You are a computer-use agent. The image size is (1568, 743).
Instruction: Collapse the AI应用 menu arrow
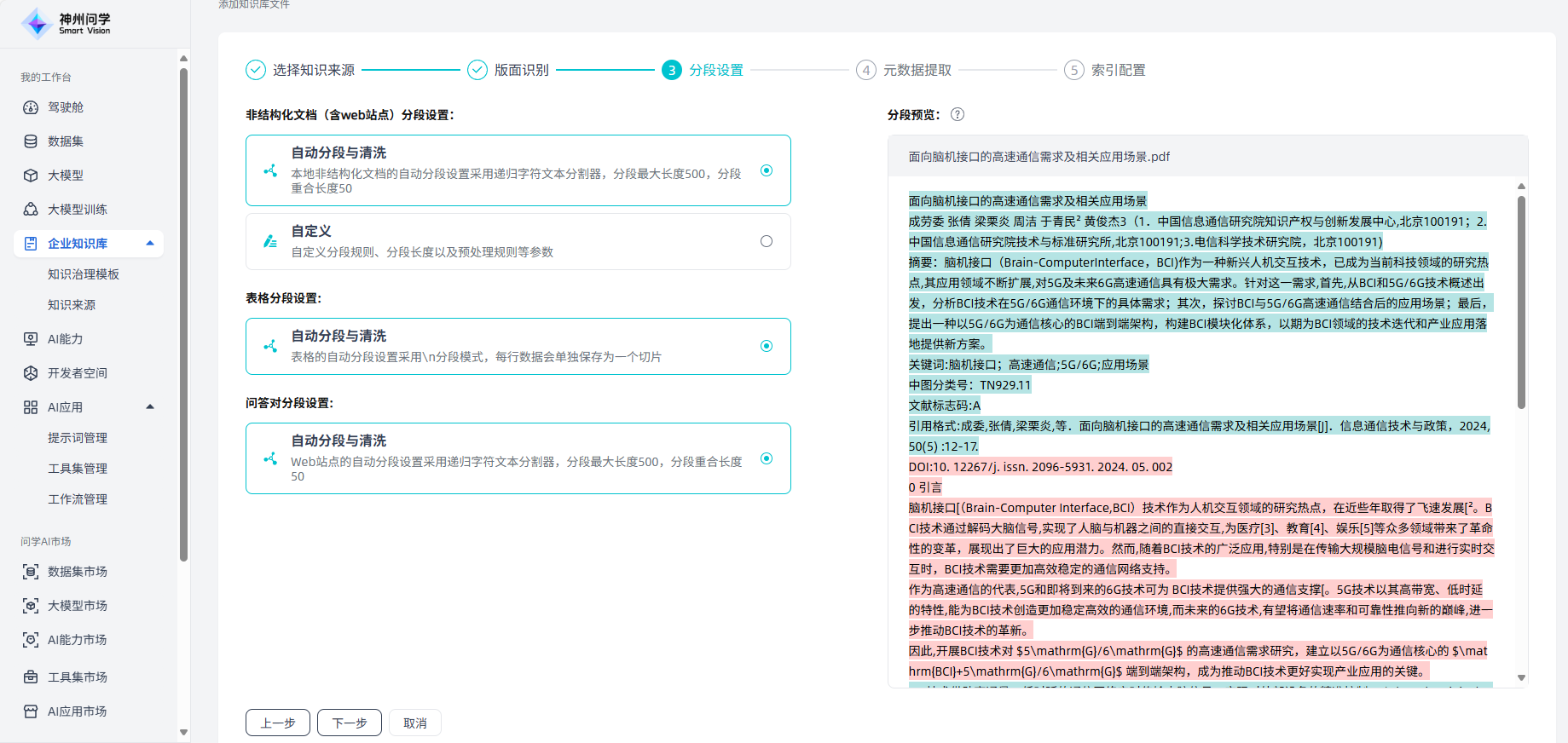click(x=150, y=407)
